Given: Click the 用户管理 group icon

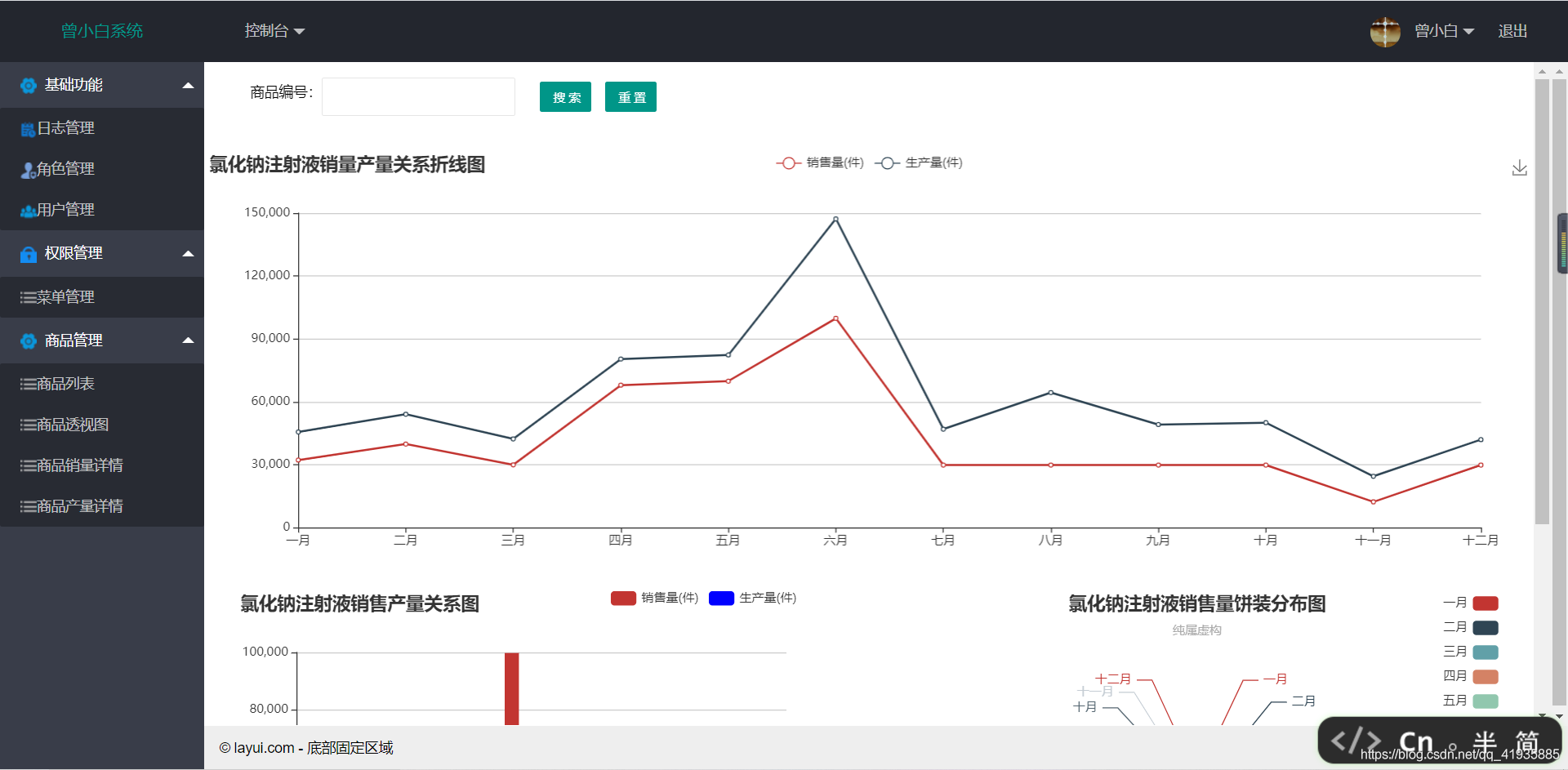Looking at the screenshot, I should pyautogui.click(x=28, y=211).
